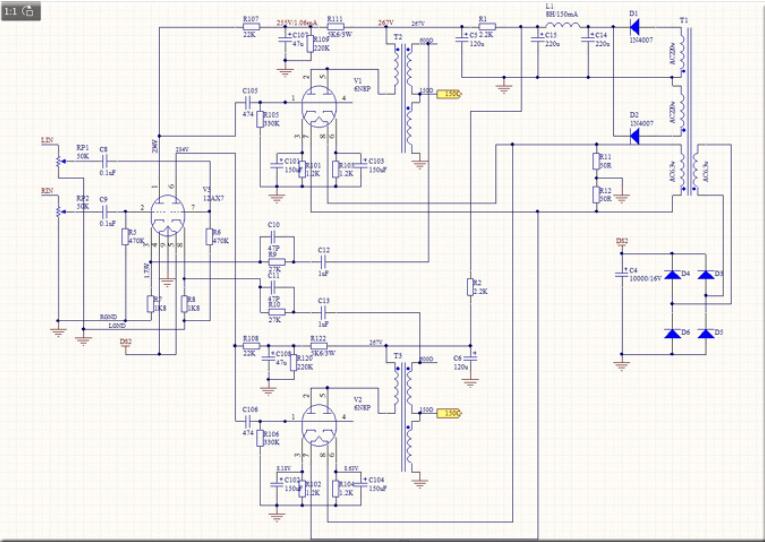Image resolution: width=765 pixels, height=542 pixels.
Task: Click the V5 12AX7 tube label
Action: [x=208, y=189]
